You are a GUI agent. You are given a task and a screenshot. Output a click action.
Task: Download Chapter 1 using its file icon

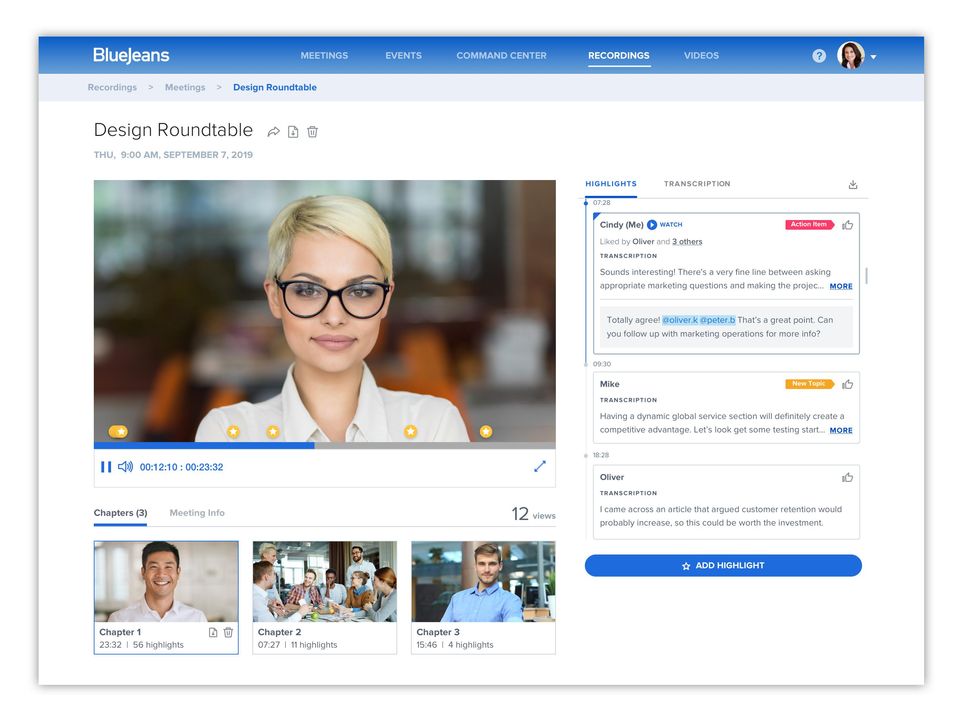coord(213,632)
